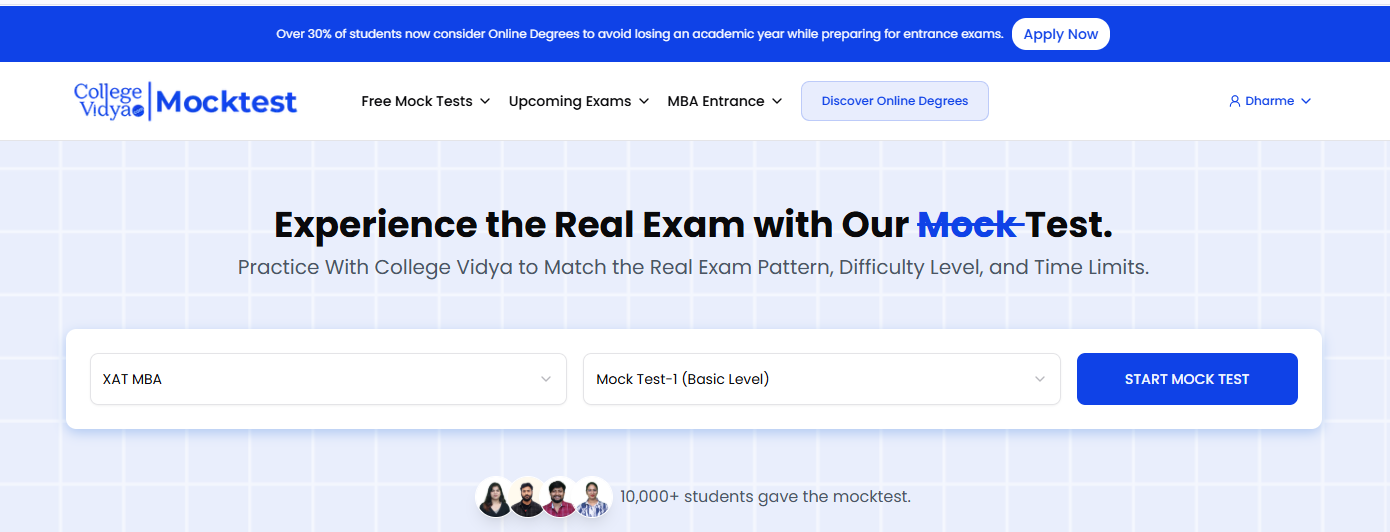
Task: Open the XAT MBA exam dropdown
Action: point(328,379)
